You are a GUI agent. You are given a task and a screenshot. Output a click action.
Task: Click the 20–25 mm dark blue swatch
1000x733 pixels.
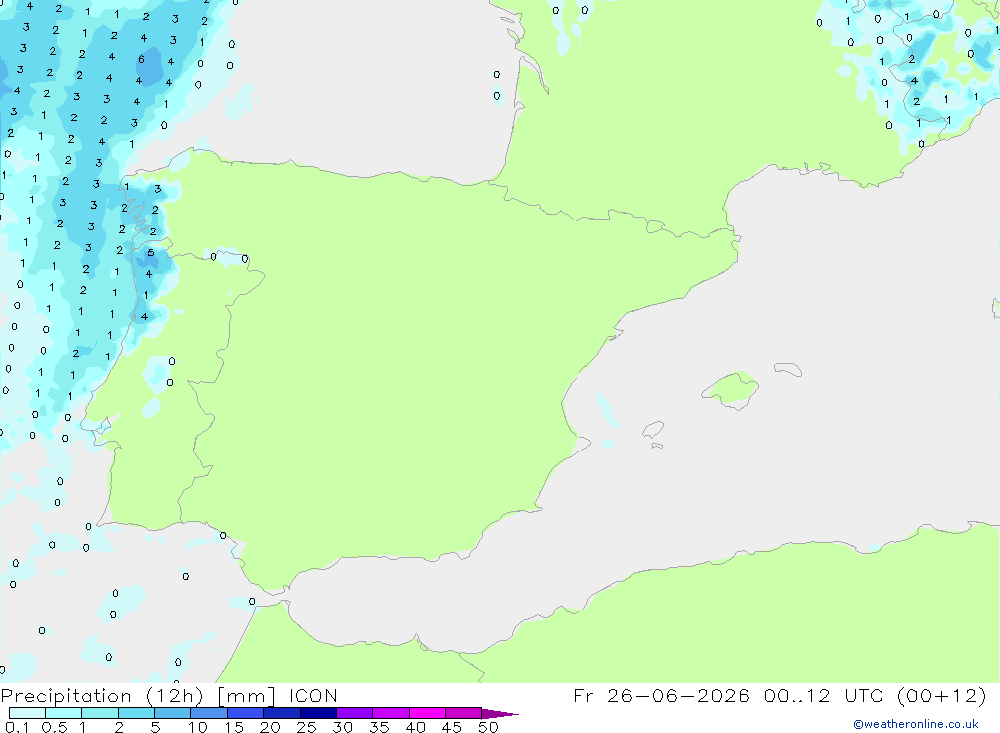click(x=281, y=713)
